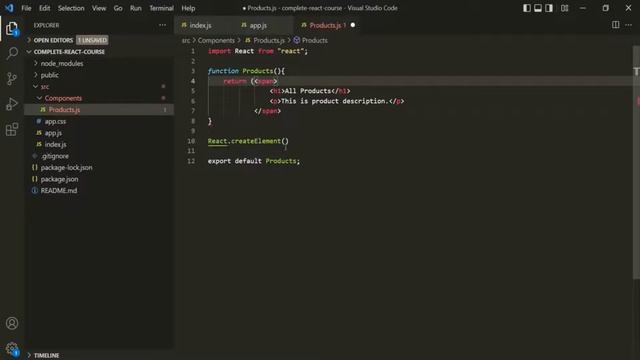
Task: Collapse the COMPLETE-REACT-COURSE folder section
Action: [69, 52]
